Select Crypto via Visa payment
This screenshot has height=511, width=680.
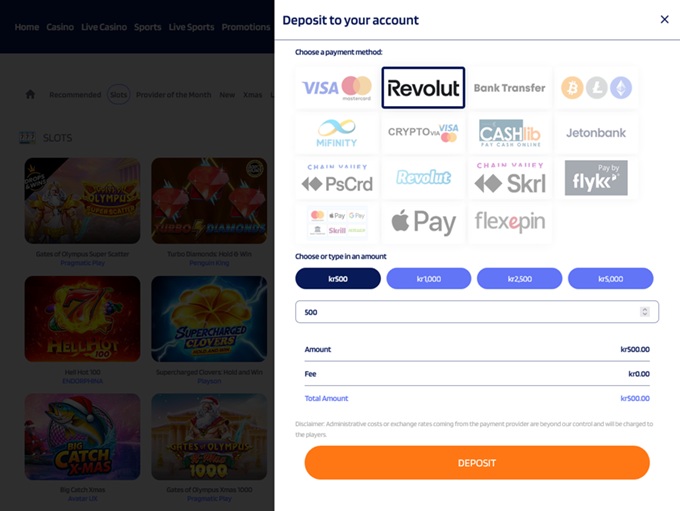pos(423,133)
